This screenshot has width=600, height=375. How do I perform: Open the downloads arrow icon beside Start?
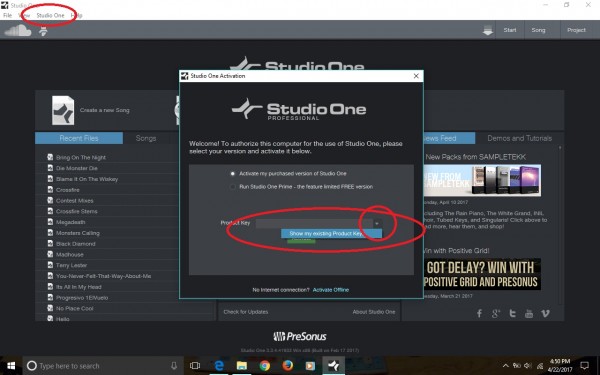pyautogui.click(x=488, y=30)
